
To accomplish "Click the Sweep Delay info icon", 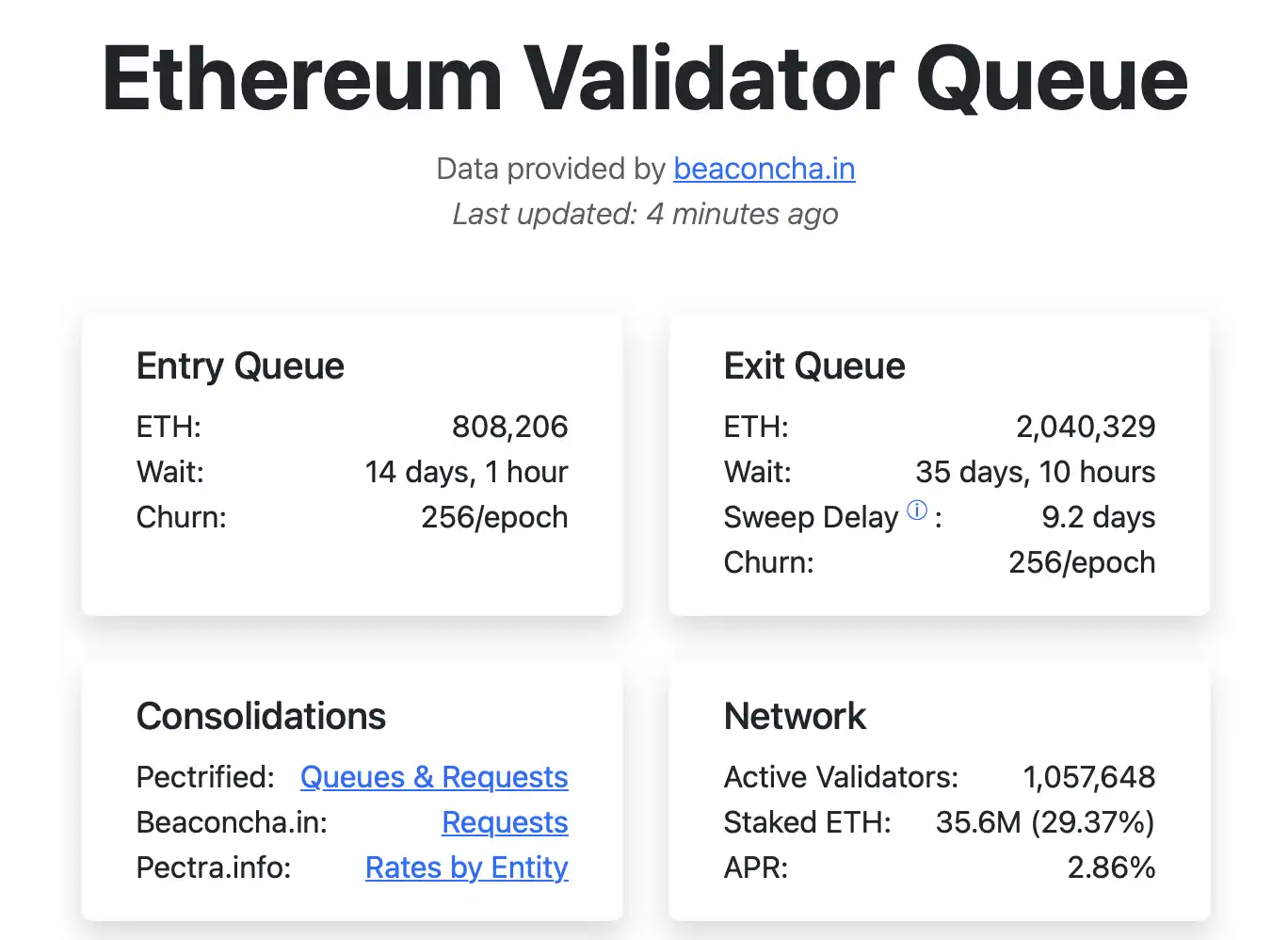I will pyautogui.click(x=916, y=511).
